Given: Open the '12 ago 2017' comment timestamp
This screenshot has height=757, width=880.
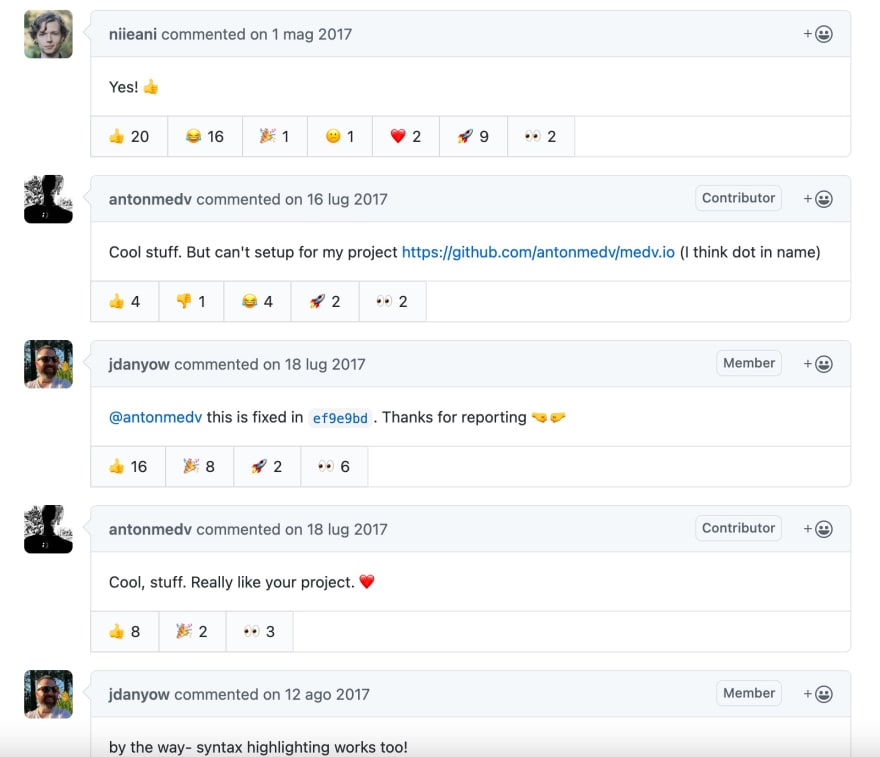Looking at the screenshot, I should [327, 694].
